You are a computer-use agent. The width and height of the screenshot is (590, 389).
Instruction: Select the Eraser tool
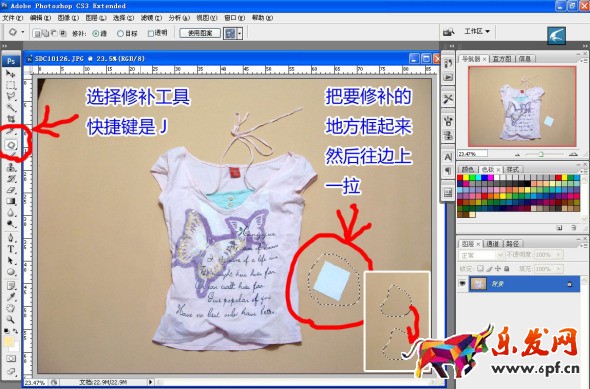pos(11,190)
